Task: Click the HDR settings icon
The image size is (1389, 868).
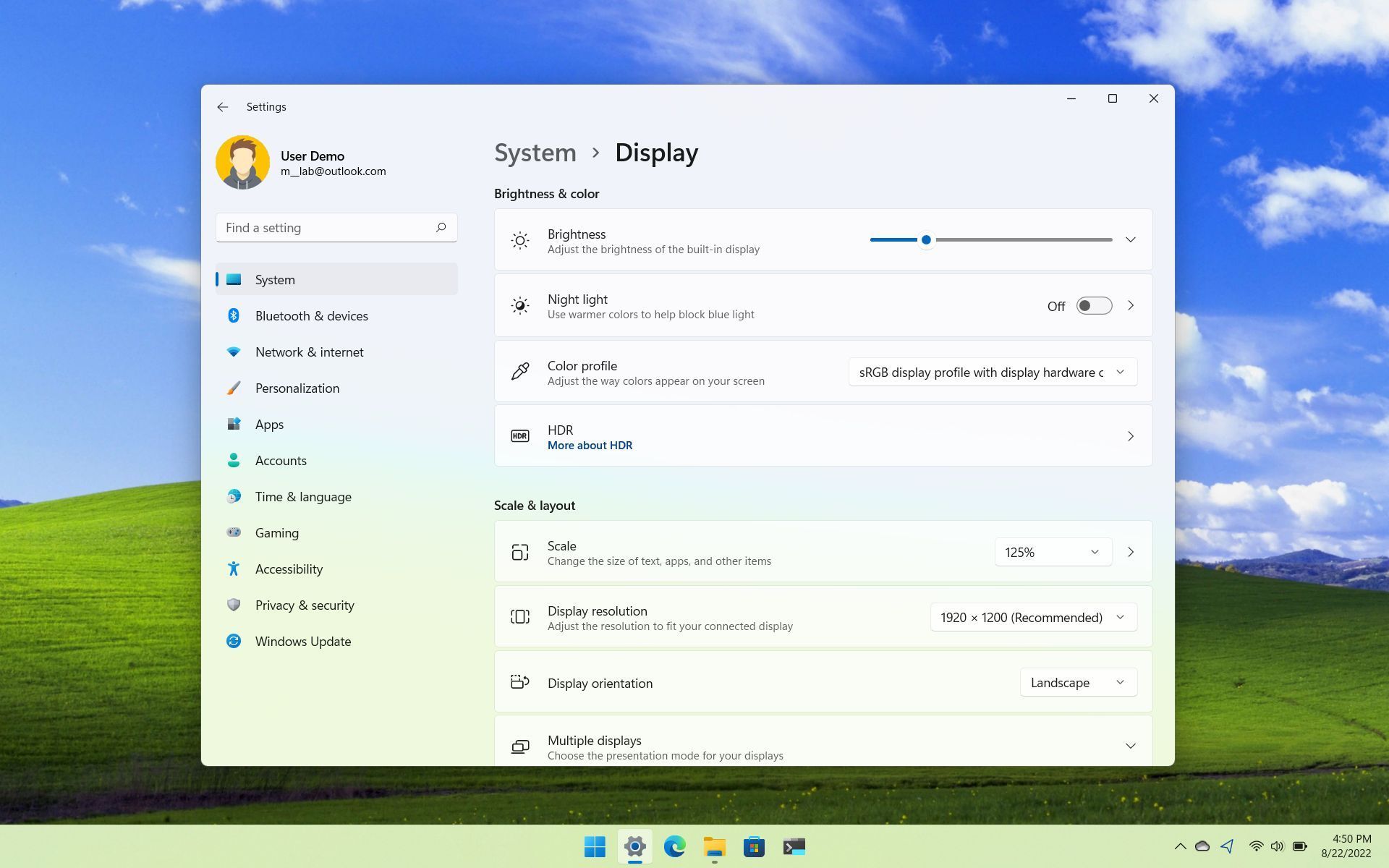Action: 520,435
